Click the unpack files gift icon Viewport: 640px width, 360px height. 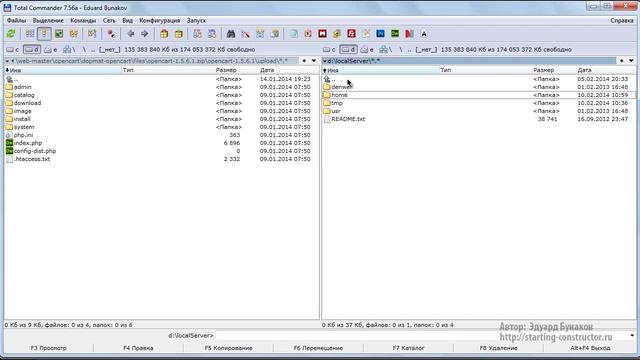pos(178,34)
